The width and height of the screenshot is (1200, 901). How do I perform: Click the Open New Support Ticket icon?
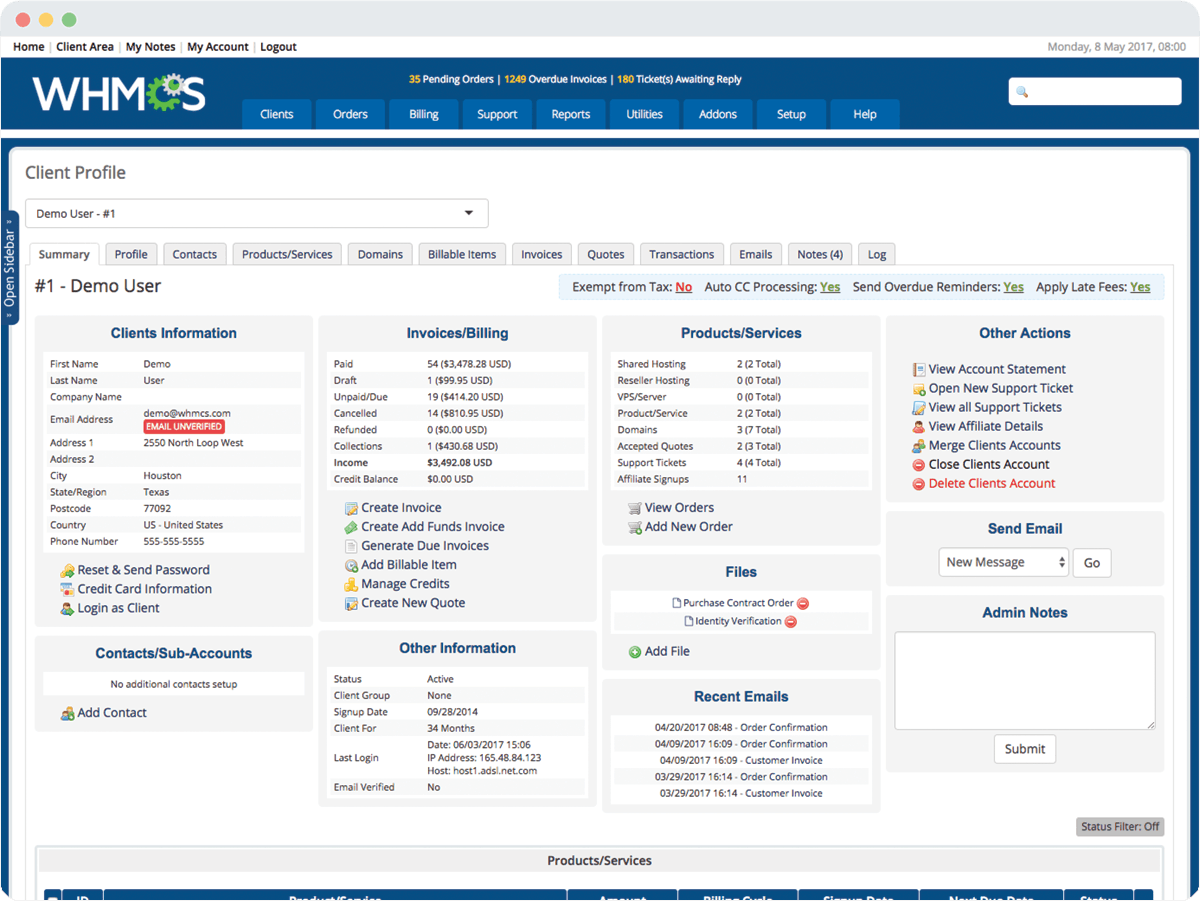919,389
